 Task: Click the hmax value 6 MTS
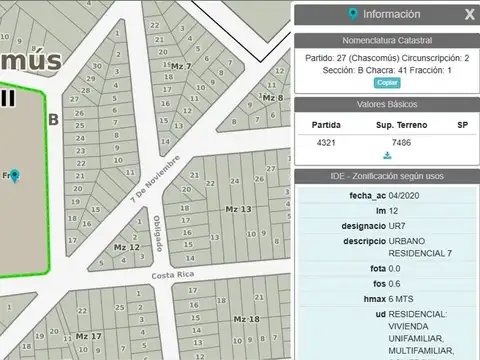point(401,299)
